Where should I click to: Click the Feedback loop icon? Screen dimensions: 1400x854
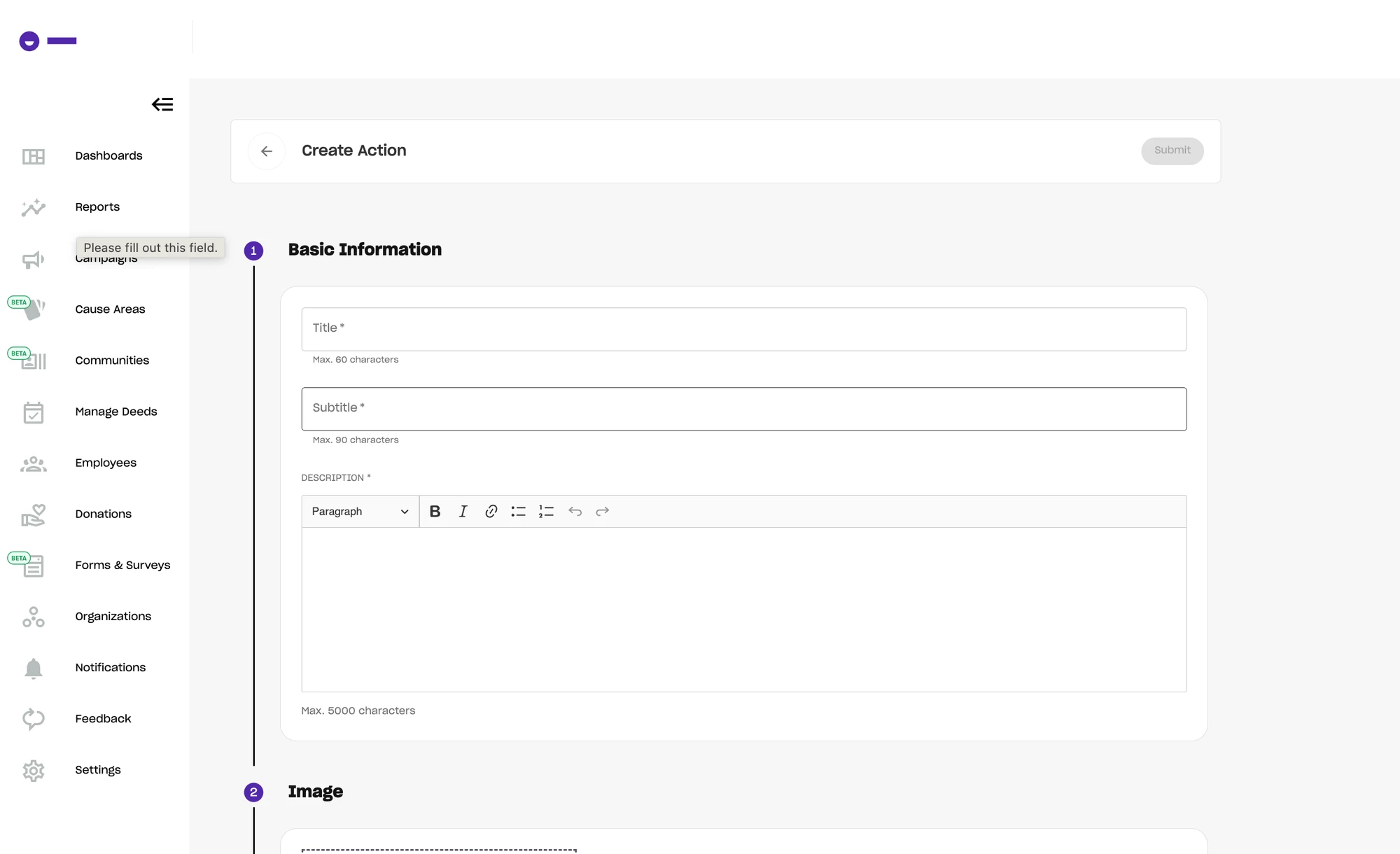[33, 719]
